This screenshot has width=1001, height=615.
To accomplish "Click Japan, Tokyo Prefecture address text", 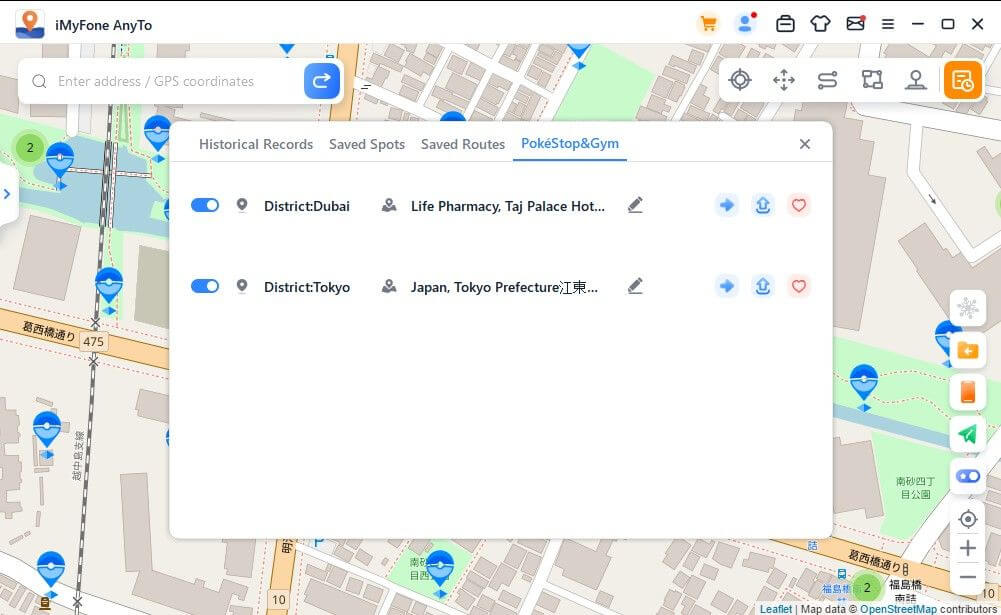I will click(x=504, y=287).
